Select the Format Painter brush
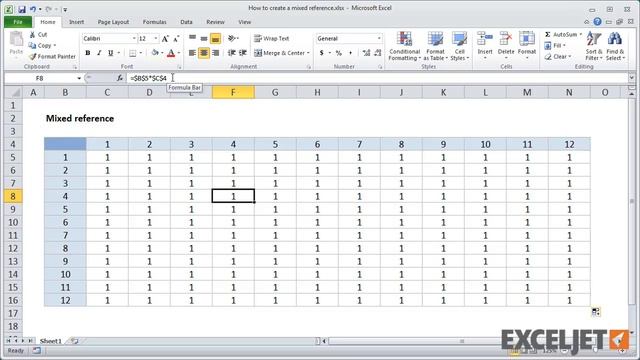The image size is (640, 360). click(32, 56)
